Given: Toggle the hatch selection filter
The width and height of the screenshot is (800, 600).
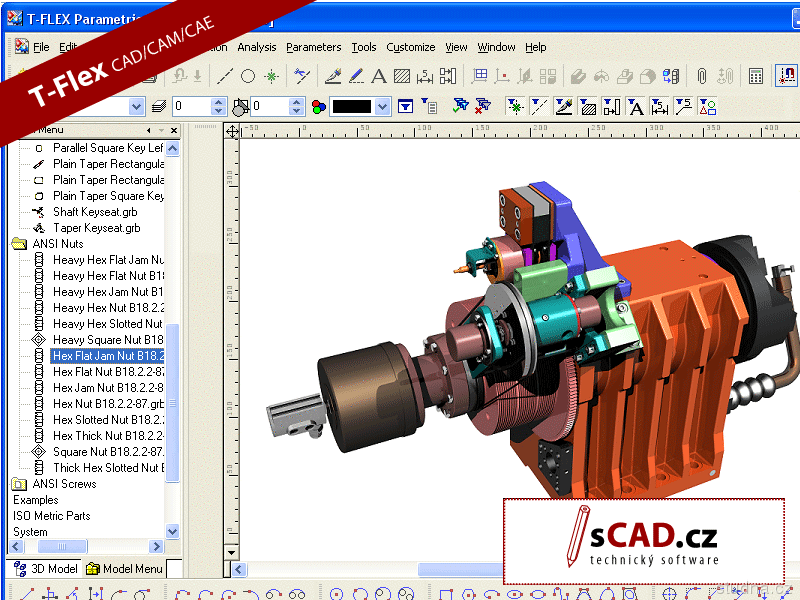Looking at the screenshot, I should (x=587, y=106).
